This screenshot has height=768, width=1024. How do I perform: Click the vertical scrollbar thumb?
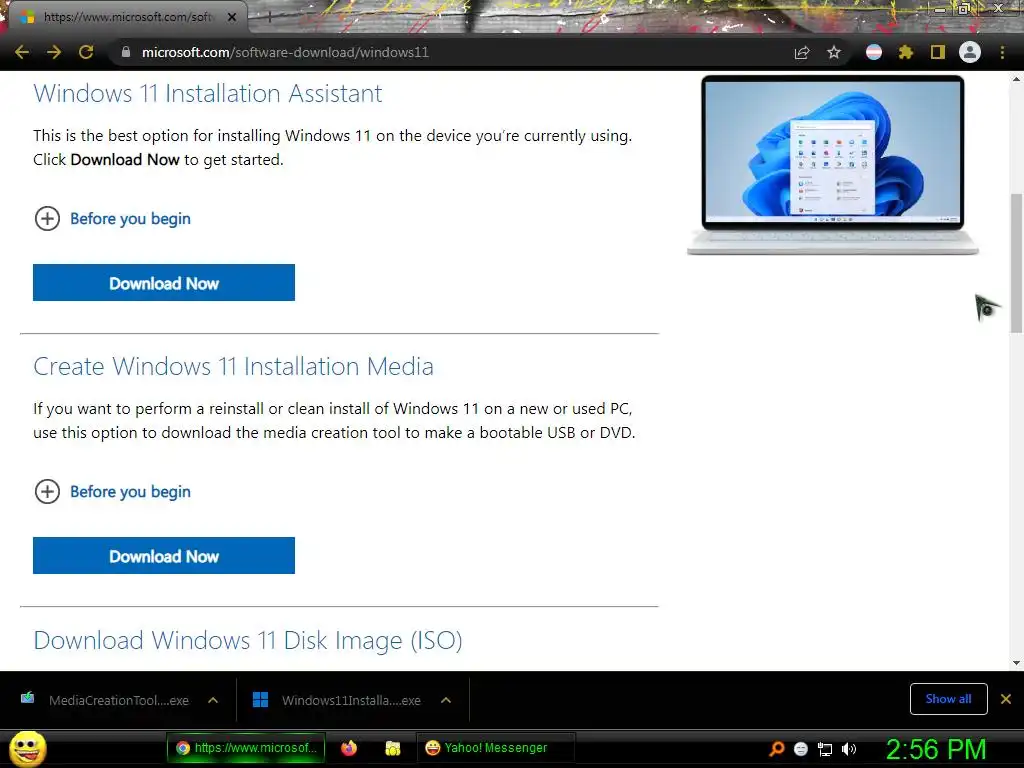pos(1016,263)
